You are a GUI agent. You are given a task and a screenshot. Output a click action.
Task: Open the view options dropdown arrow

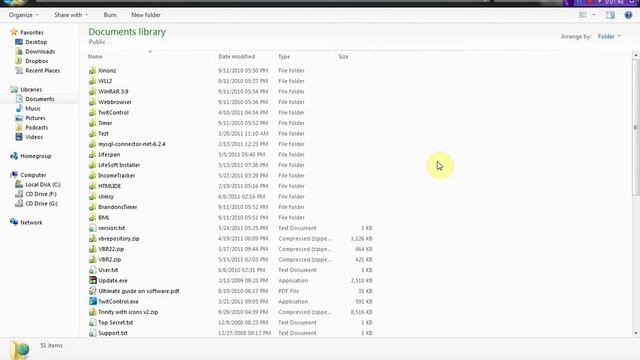(x=594, y=15)
